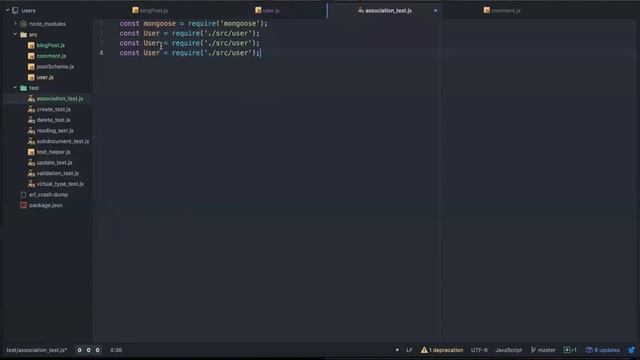Screen dimensions: 640x360
Task: Select update_test.js in the tree
Action: [54, 162]
